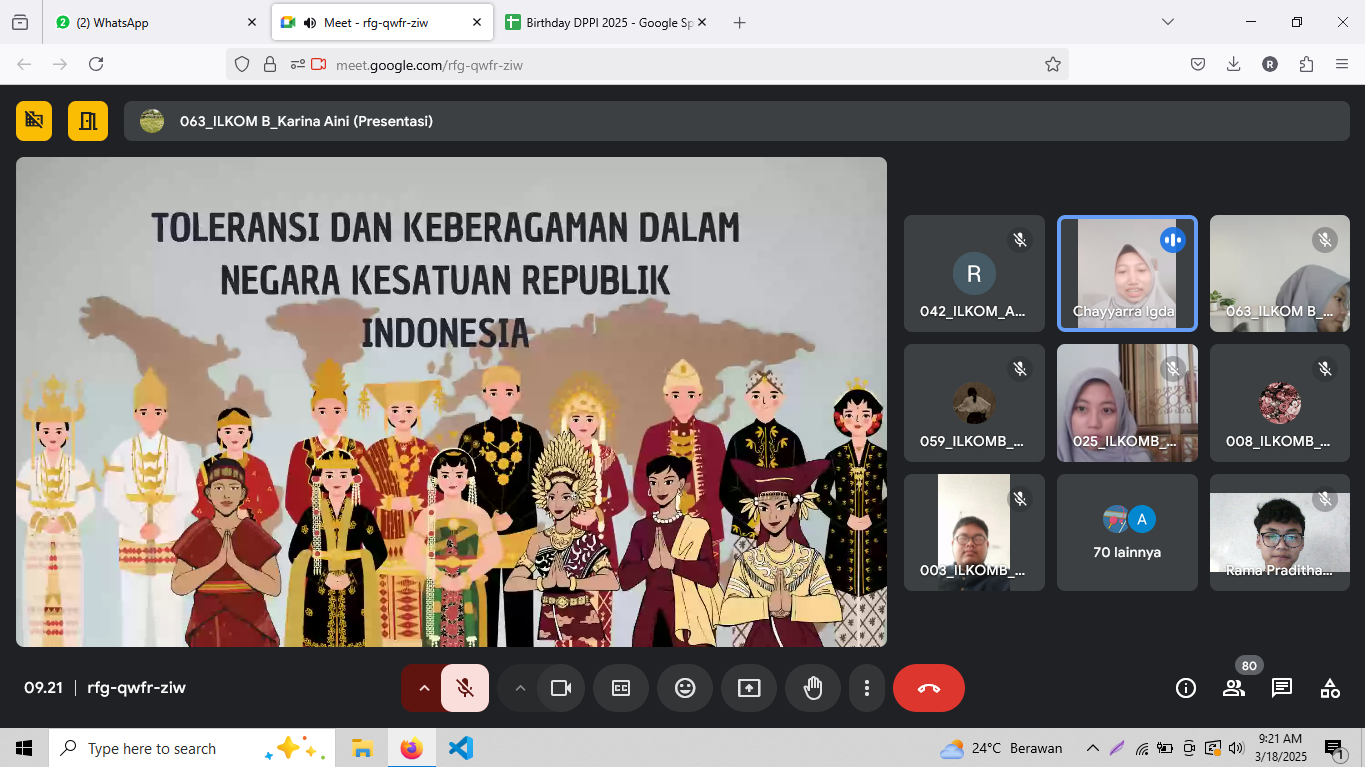1365x767 pixels.
Task: Turn on closed captions
Action: [621, 688]
